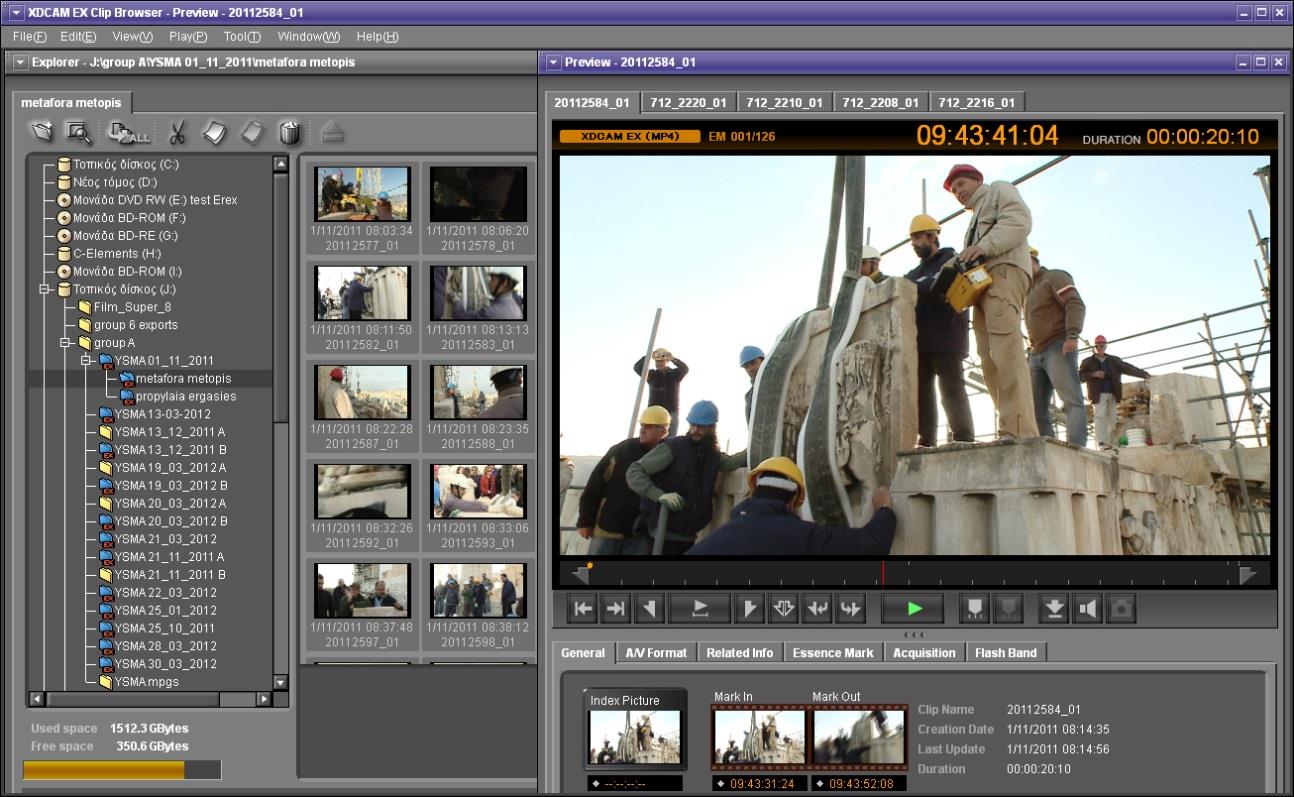Select clip thumbnail 20112577_01
The height and width of the screenshot is (797, 1294).
pyautogui.click(x=362, y=194)
